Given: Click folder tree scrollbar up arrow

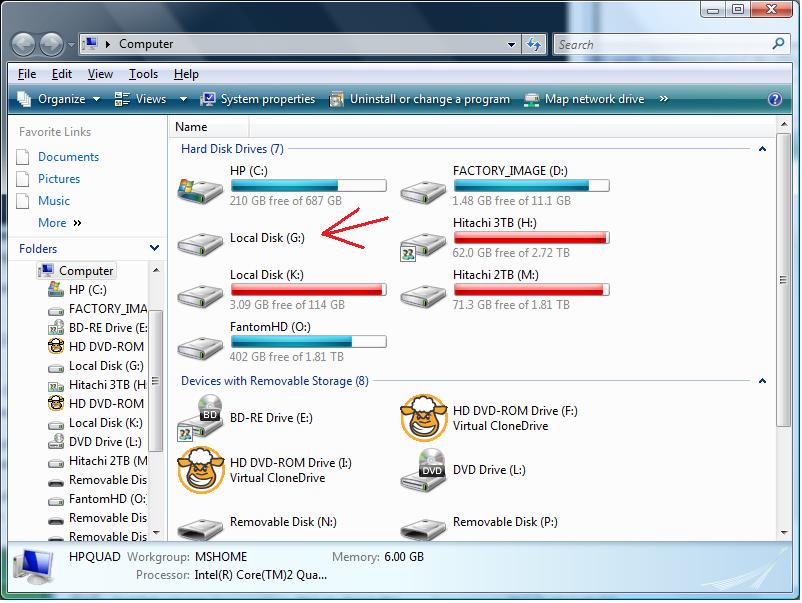Looking at the screenshot, I should pyautogui.click(x=156, y=270).
